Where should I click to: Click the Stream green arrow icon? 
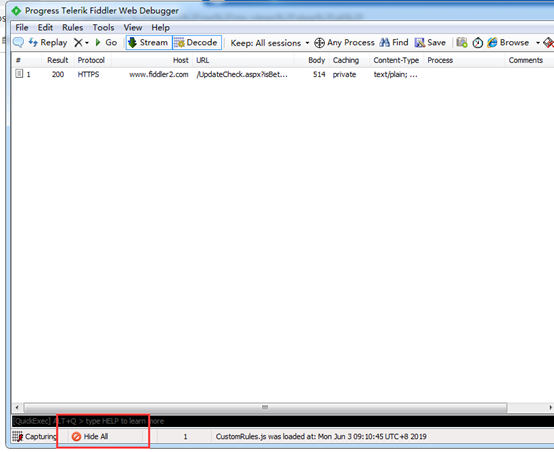(132, 43)
